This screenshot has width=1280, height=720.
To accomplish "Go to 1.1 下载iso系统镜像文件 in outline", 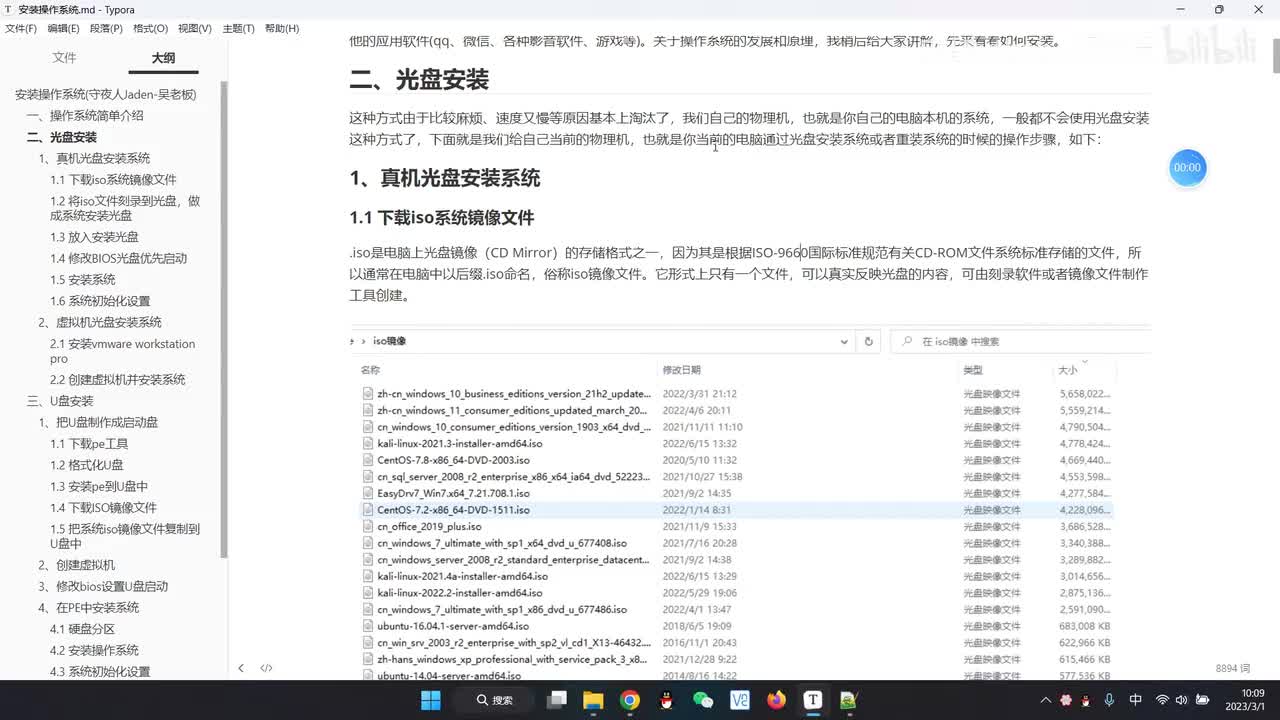I will (113, 180).
